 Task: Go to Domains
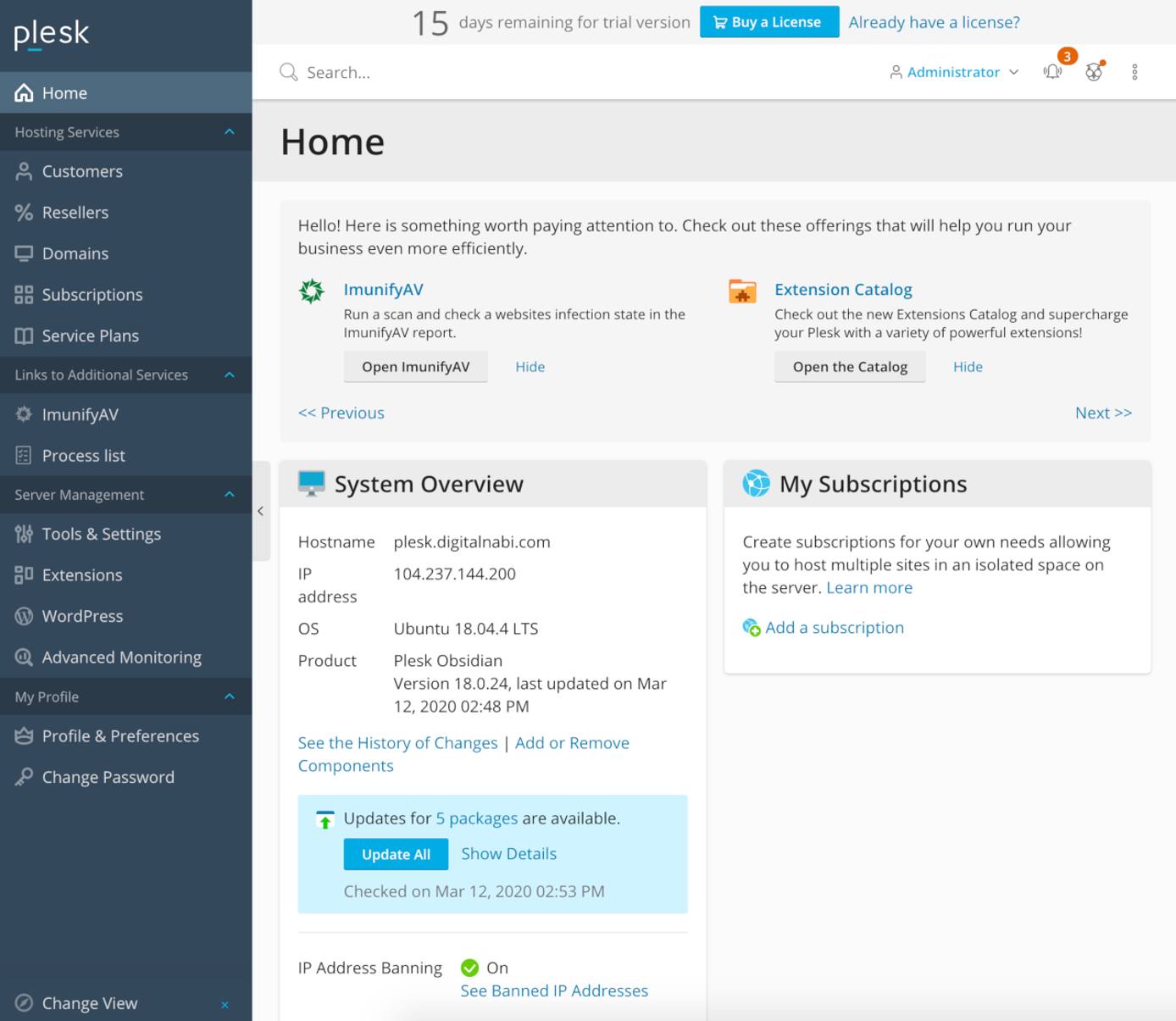[75, 253]
